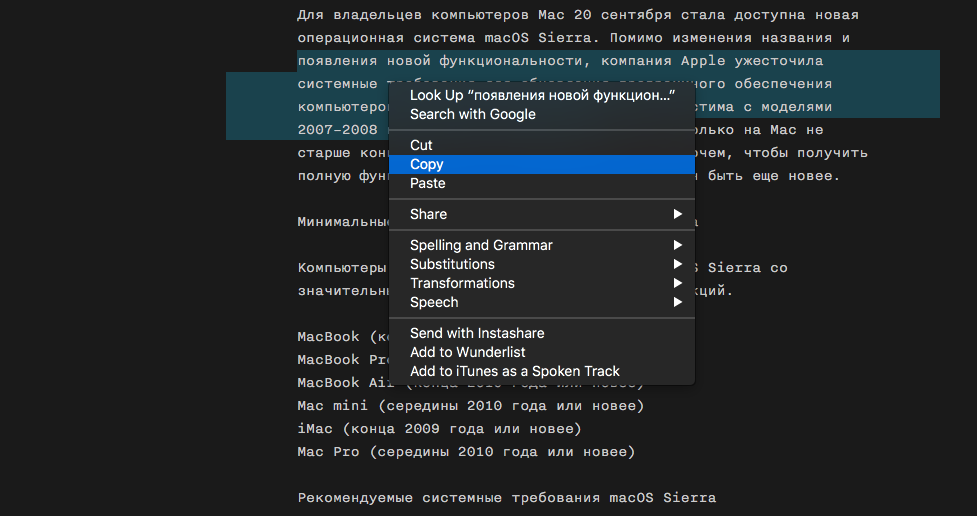The width and height of the screenshot is (977, 516).
Task: Click Paste in the context menu
Action: point(427,183)
